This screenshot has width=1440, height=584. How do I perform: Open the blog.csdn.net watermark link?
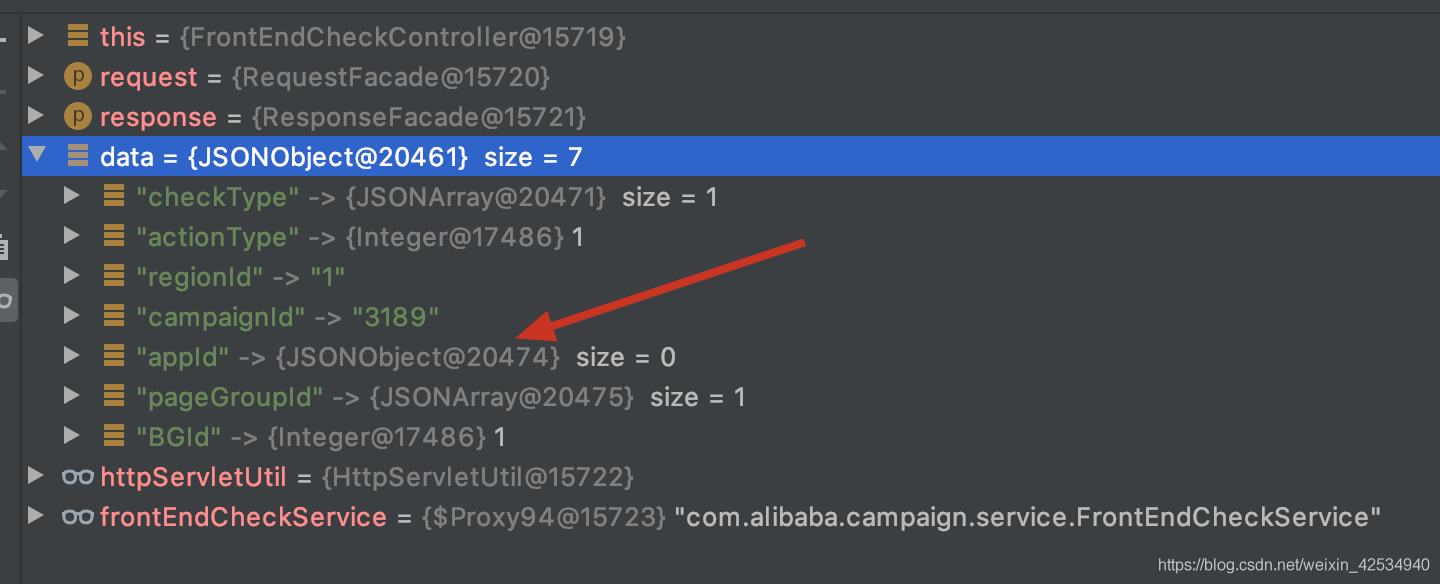click(1294, 565)
